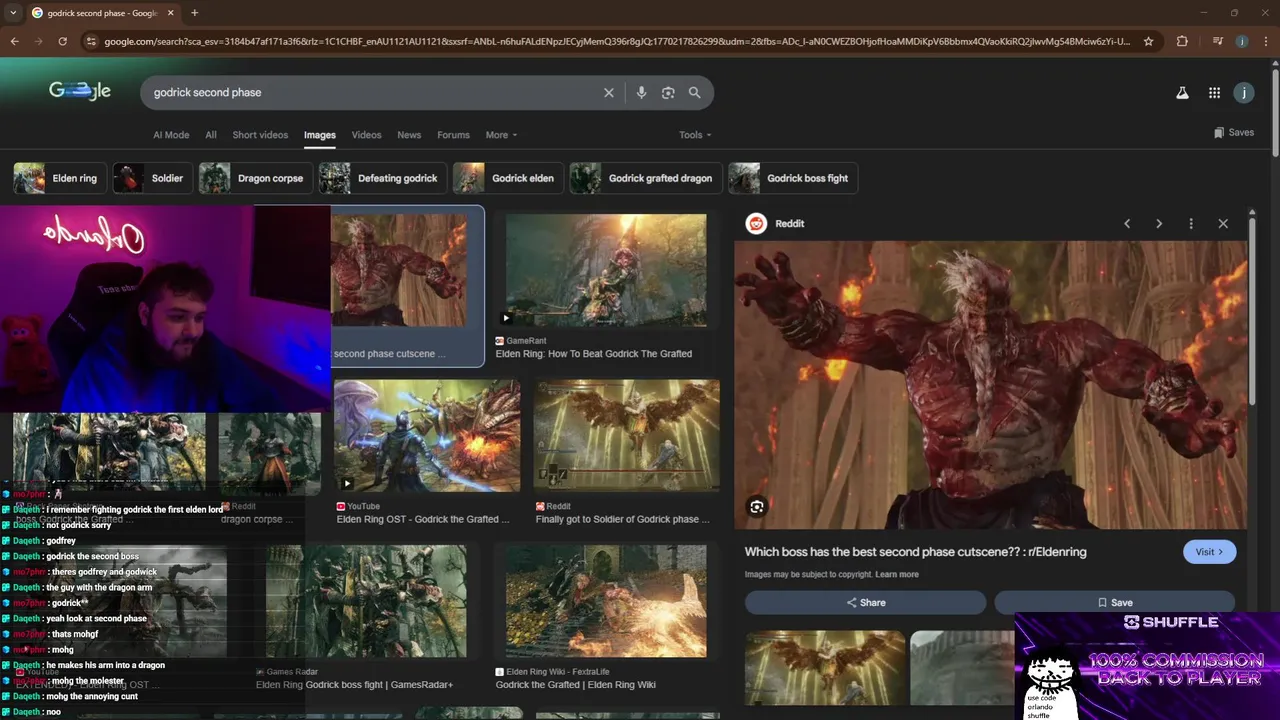Click the browser address bar
The image size is (1280, 720).
tap(617, 41)
